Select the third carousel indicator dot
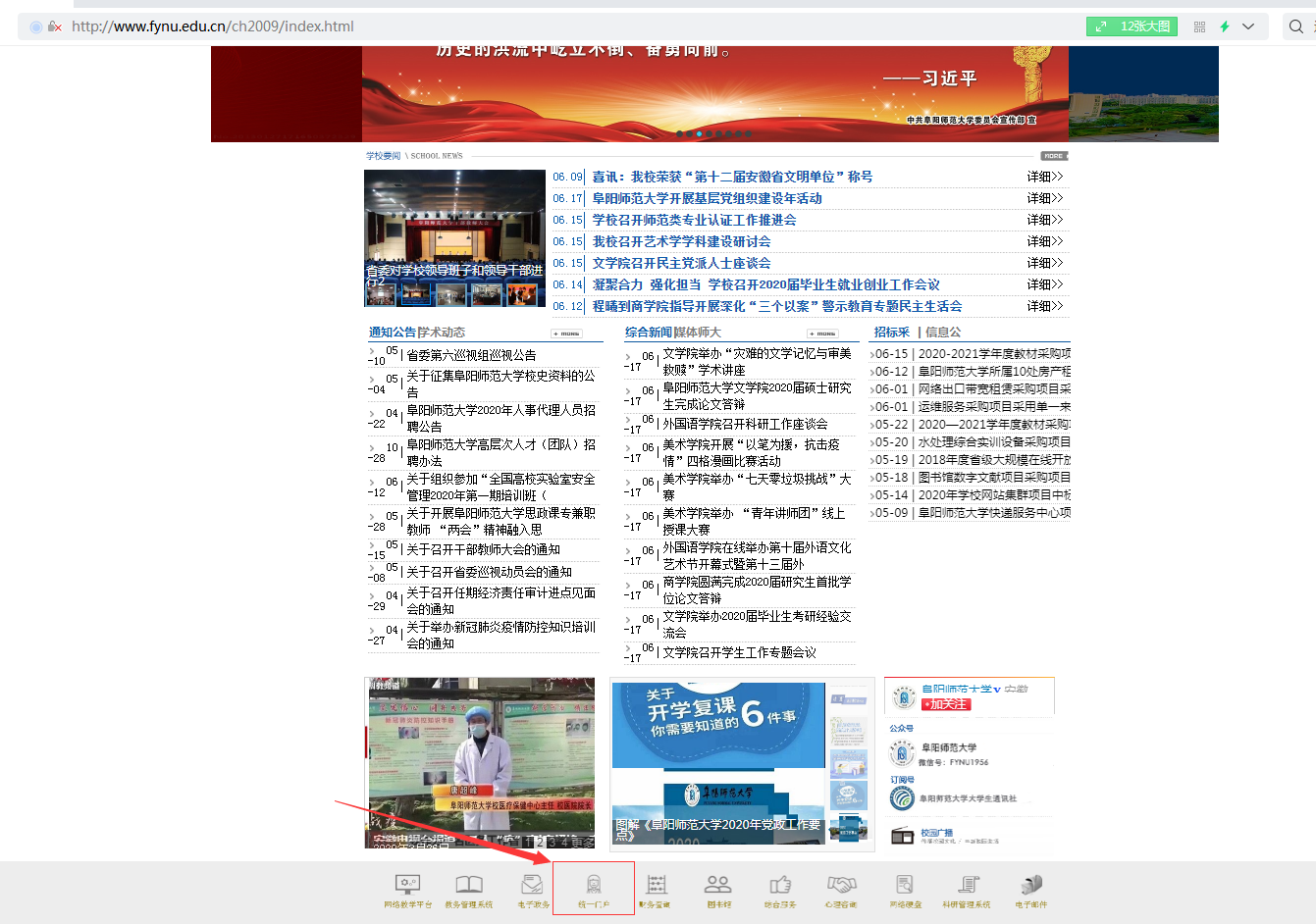Image resolution: width=1316 pixels, height=924 pixels. (699, 133)
